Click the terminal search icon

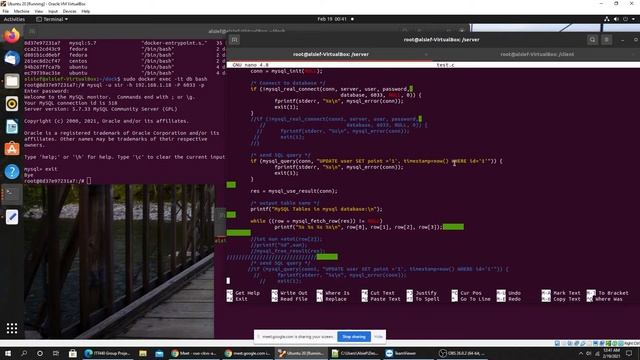[592, 40]
